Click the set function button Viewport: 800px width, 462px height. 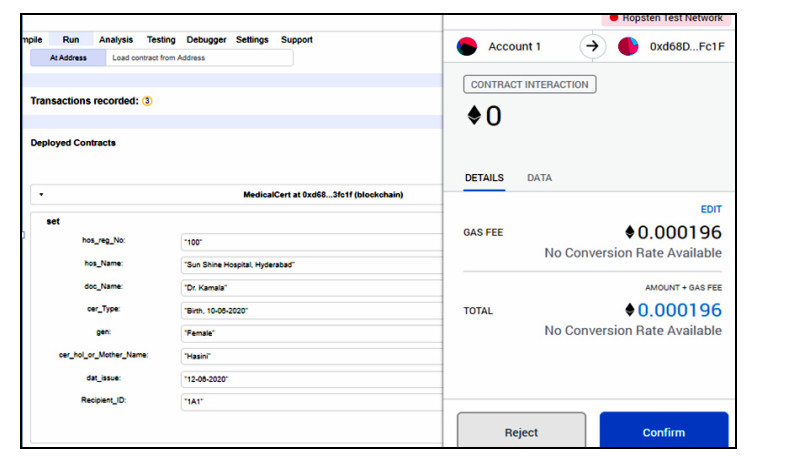tap(53, 221)
